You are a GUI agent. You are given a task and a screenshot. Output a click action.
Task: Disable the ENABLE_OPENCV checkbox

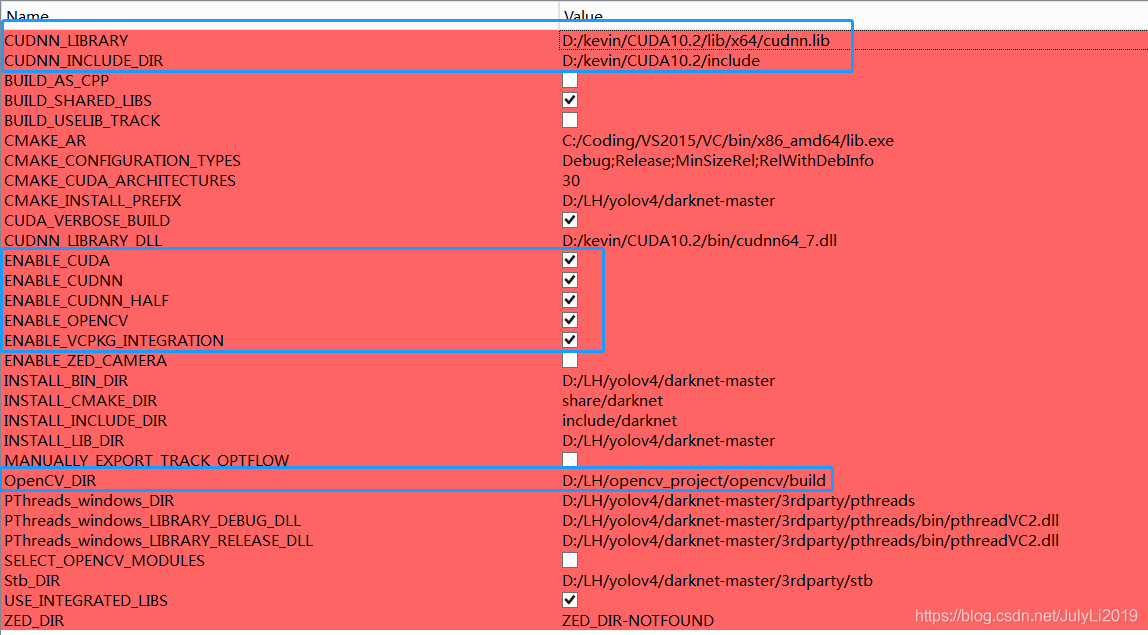tap(570, 320)
